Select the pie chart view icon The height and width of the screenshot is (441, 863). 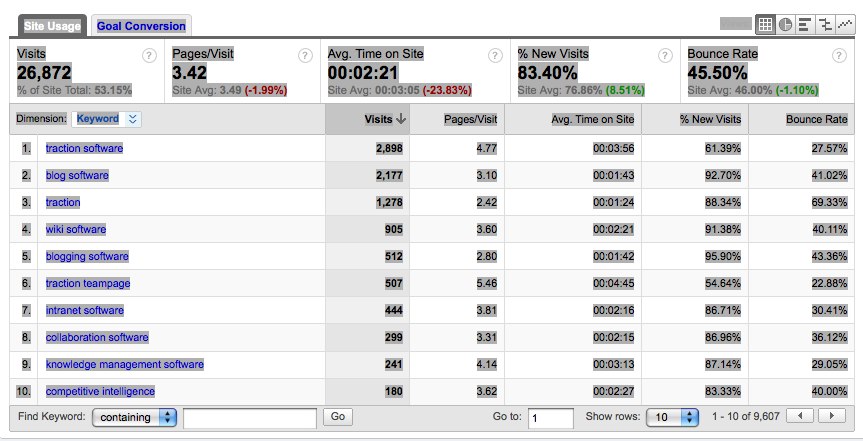point(785,25)
